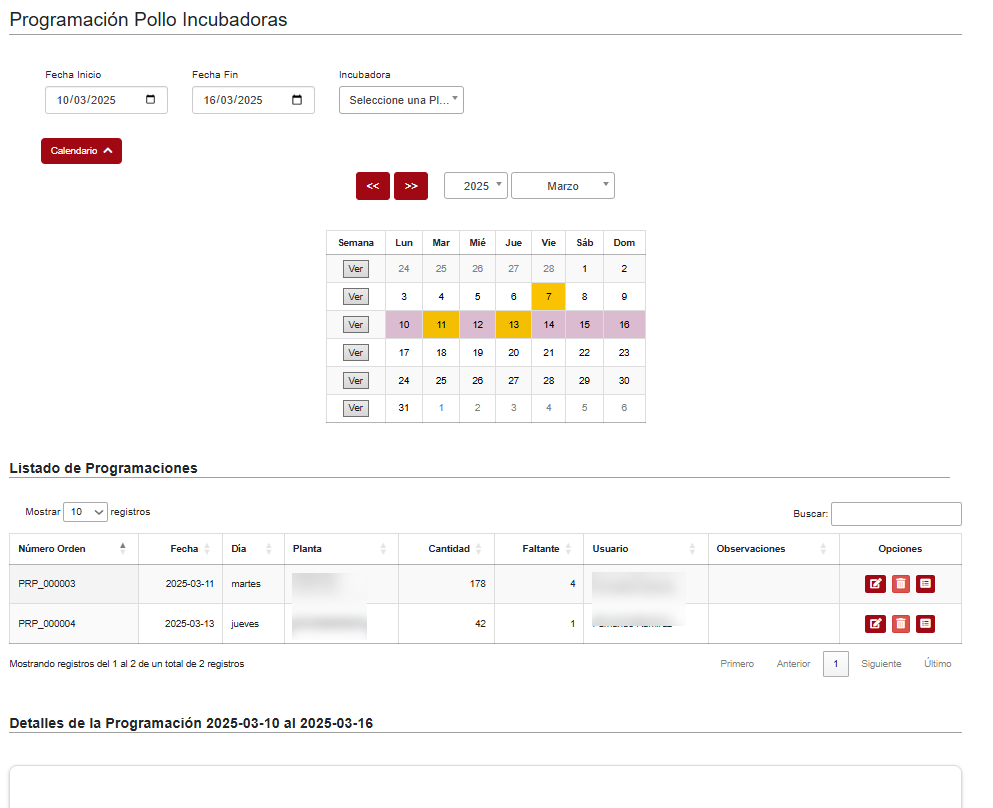The height and width of the screenshot is (808, 993).
Task: Click Ver for week of March 17
Action: coord(355,353)
